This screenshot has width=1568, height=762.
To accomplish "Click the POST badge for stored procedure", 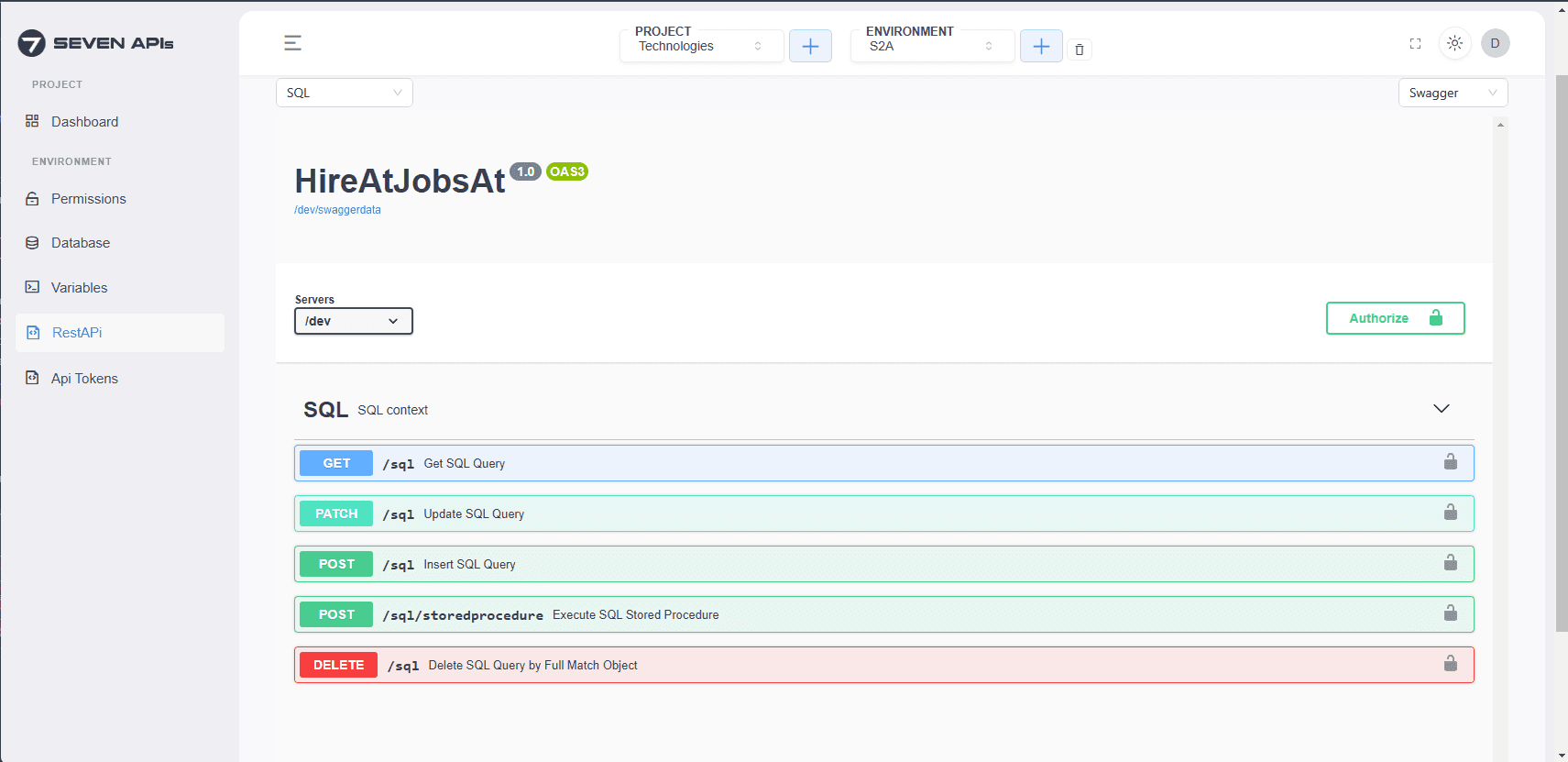I will [336, 614].
